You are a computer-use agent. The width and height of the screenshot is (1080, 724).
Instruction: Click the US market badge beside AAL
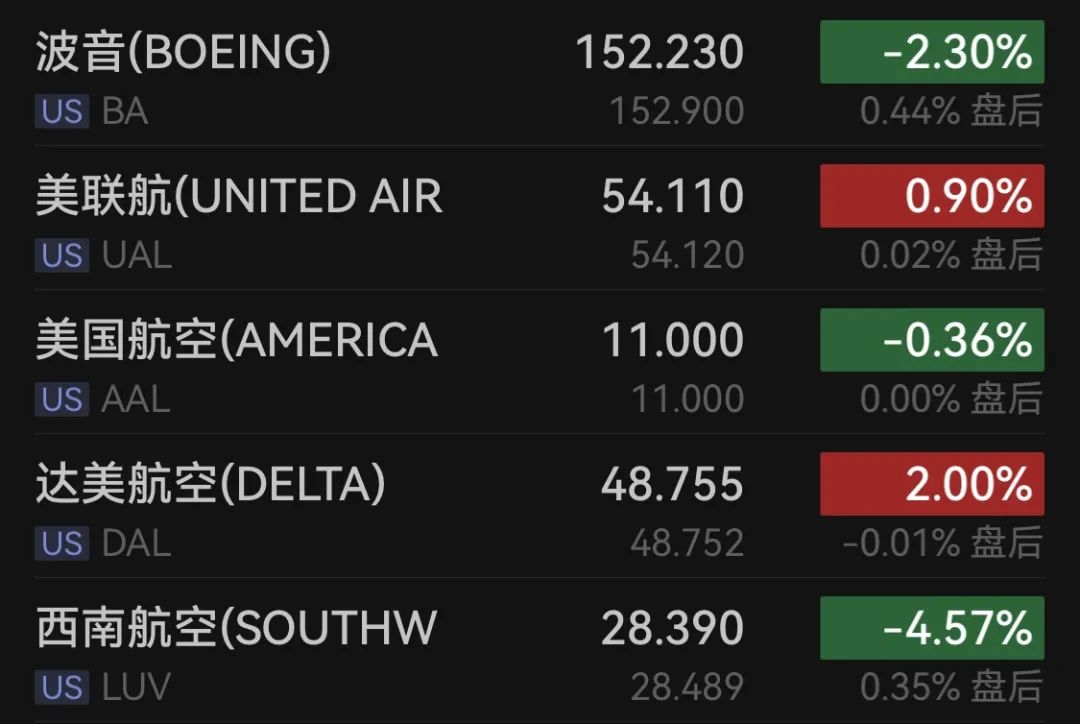click(62, 399)
